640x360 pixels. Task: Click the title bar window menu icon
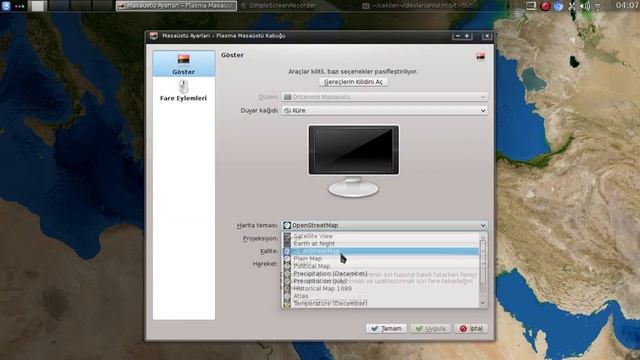(x=154, y=36)
